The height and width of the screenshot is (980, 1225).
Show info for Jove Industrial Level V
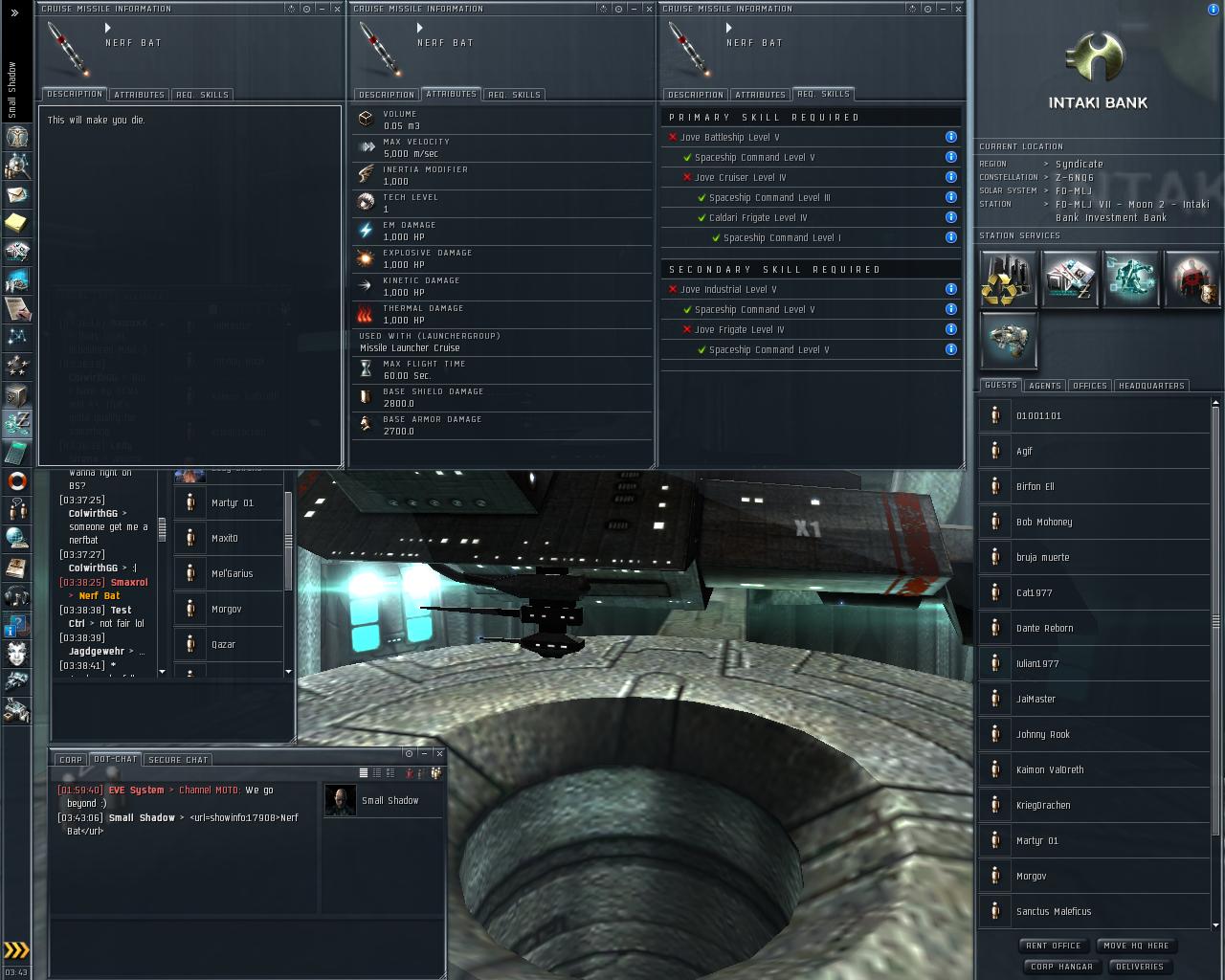(950, 289)
